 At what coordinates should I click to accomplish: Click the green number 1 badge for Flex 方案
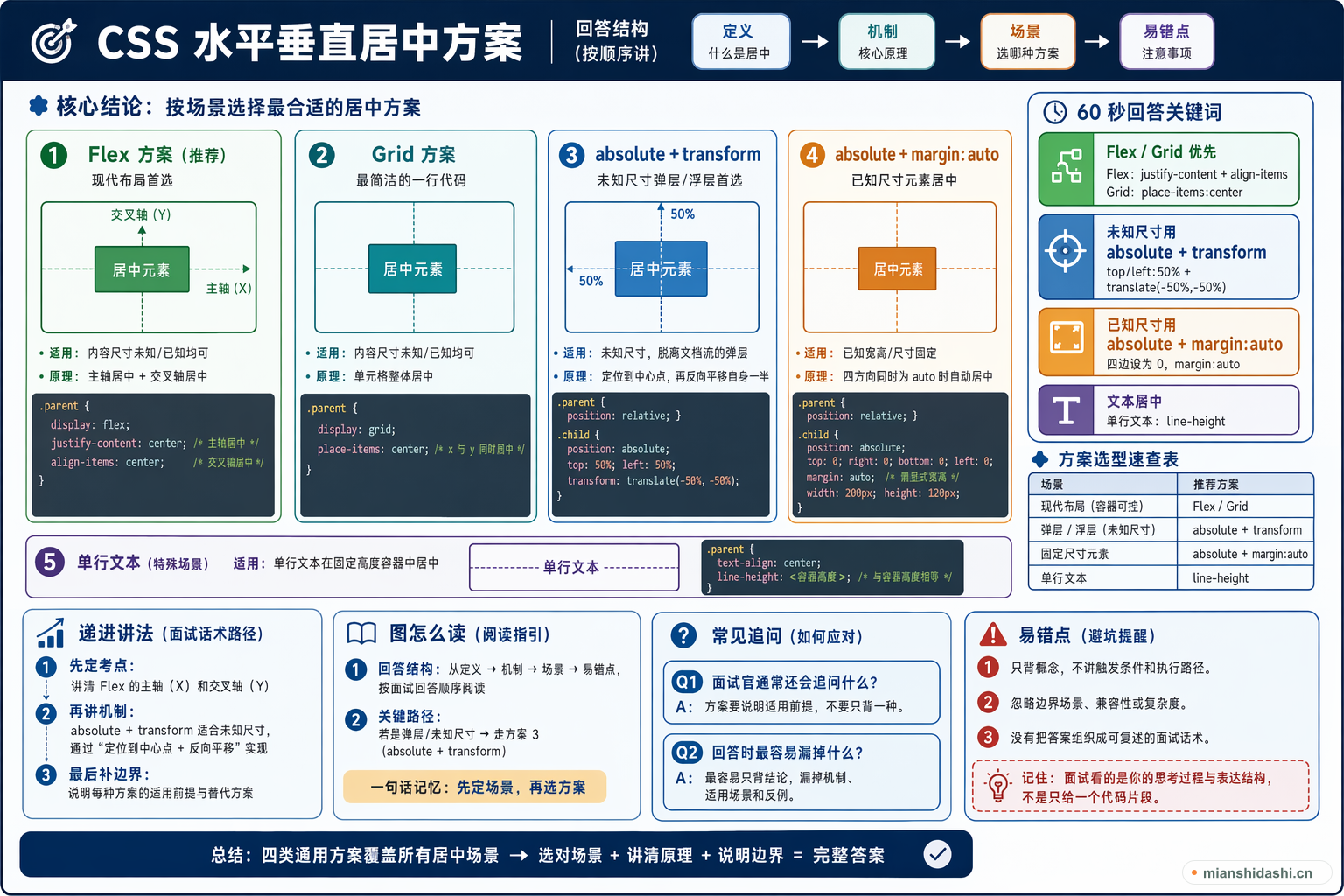53,155
